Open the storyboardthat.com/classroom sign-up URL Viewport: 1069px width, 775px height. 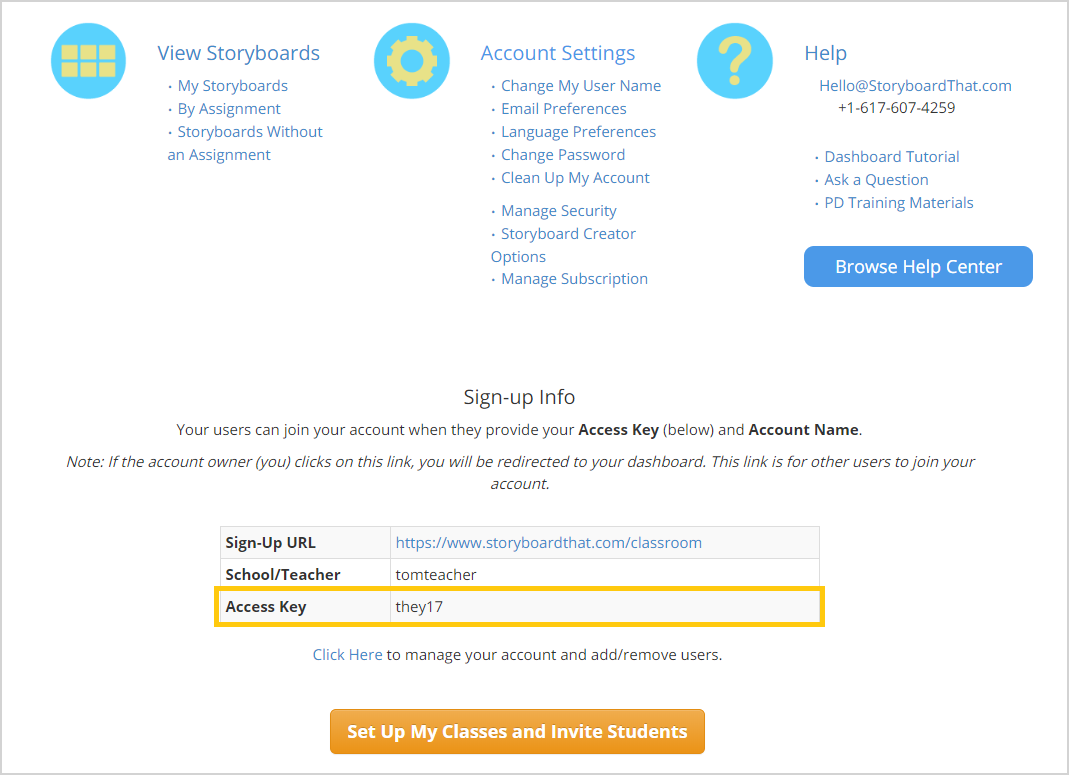click(549, 543)
